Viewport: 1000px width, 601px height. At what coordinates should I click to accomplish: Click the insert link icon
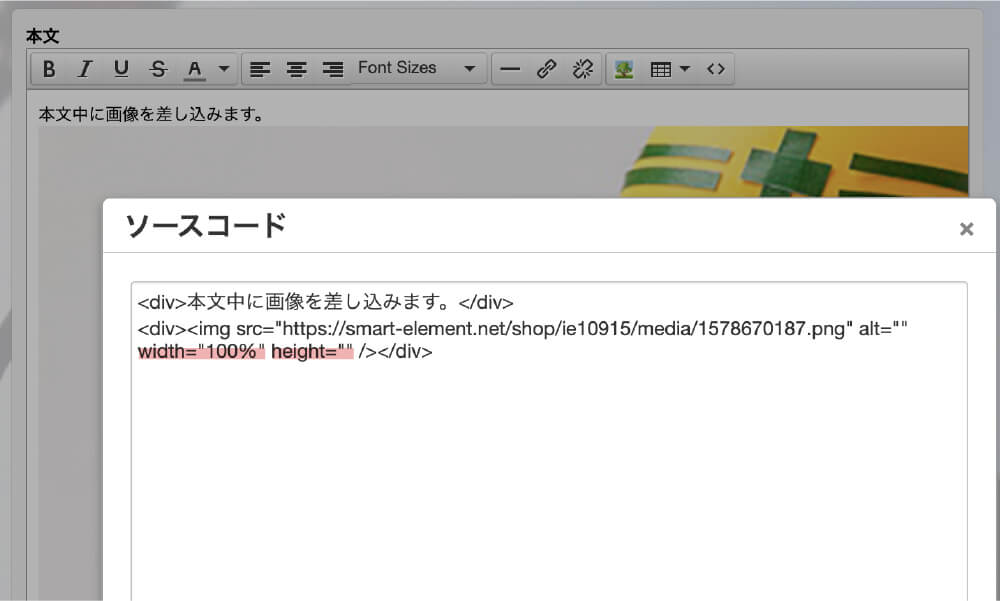[546, 69]
